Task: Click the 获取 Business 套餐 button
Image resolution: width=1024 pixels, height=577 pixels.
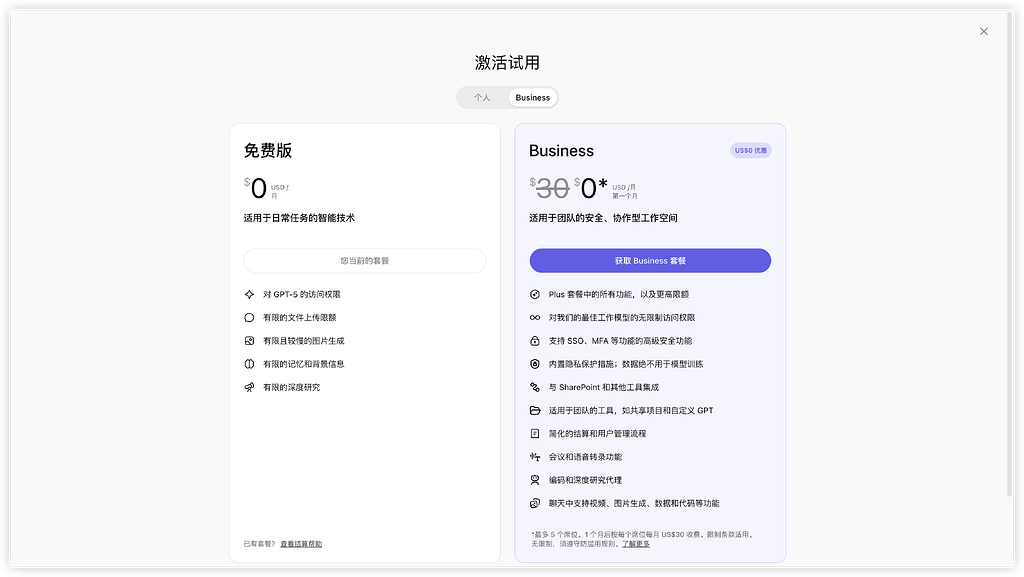Action: [650, 260]
